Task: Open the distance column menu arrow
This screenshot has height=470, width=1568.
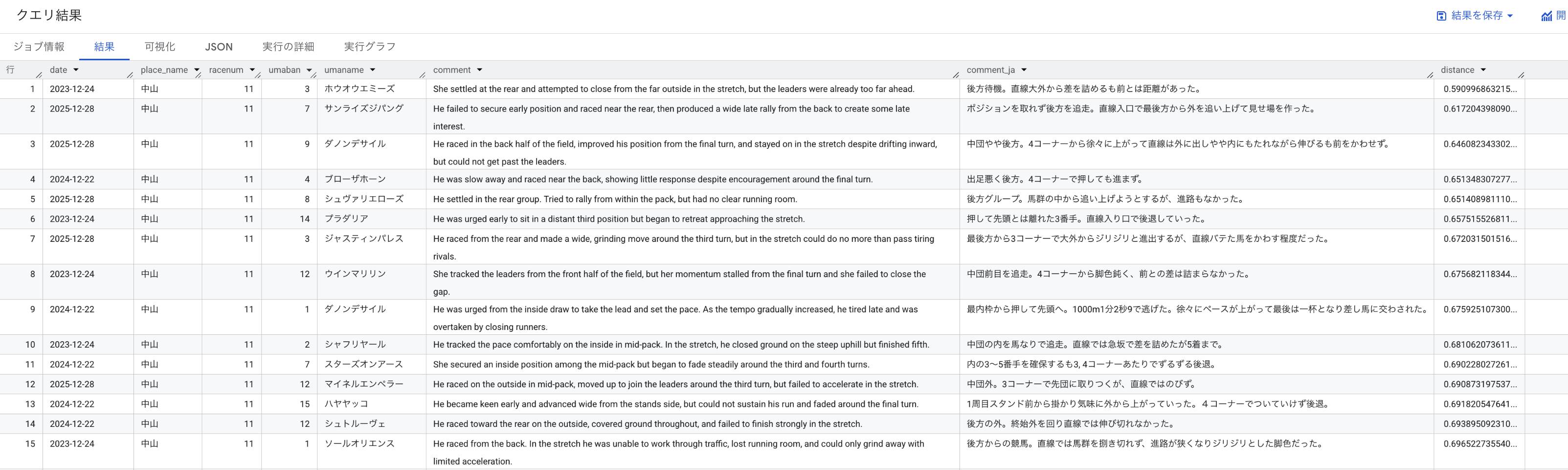Action: [1483, 70]
